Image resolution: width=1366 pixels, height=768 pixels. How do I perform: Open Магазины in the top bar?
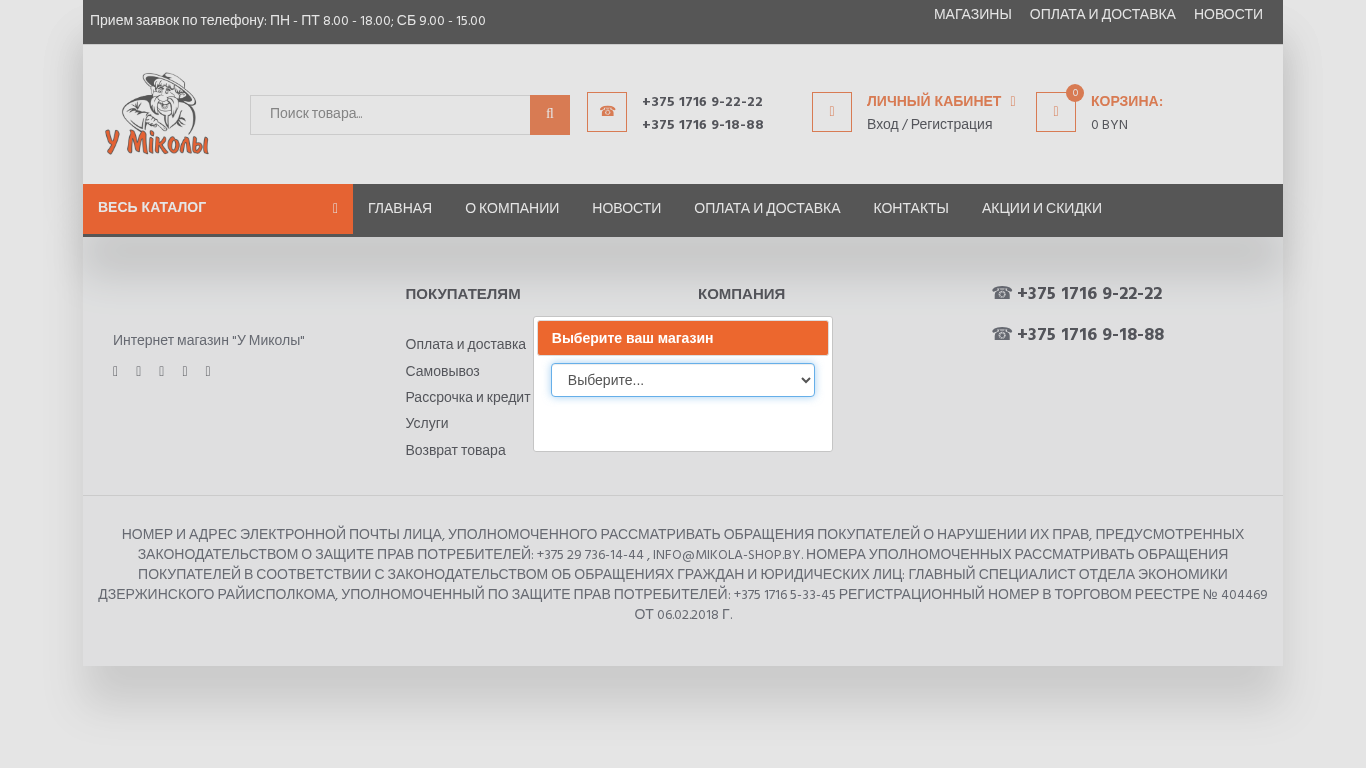[973, 14]
